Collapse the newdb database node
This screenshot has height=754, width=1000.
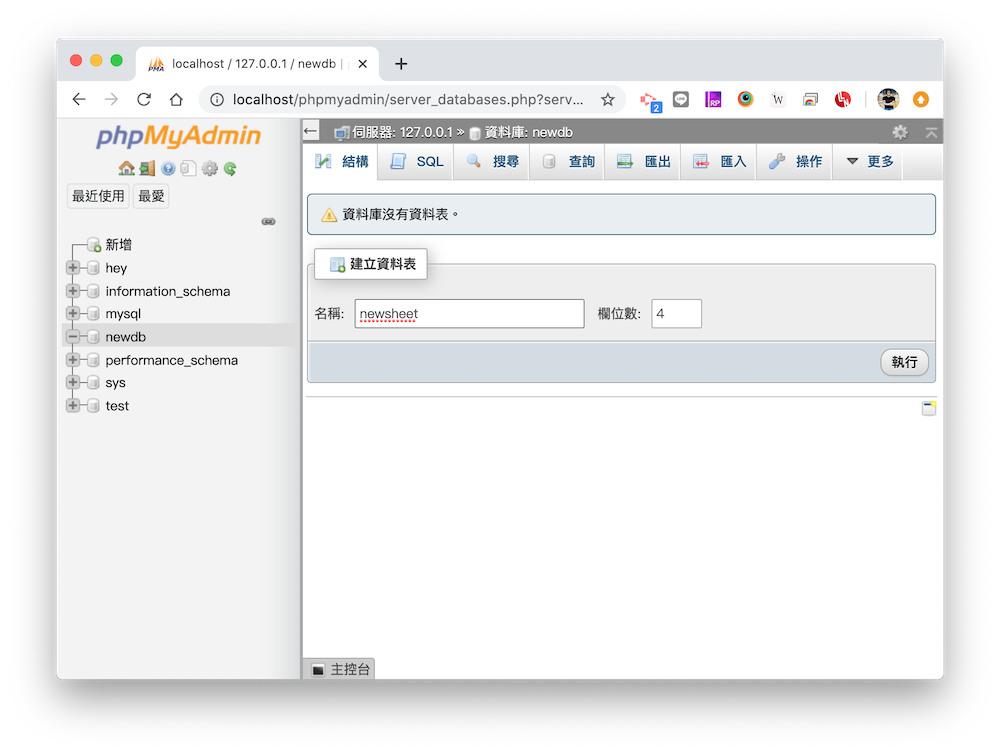(73, 336)
